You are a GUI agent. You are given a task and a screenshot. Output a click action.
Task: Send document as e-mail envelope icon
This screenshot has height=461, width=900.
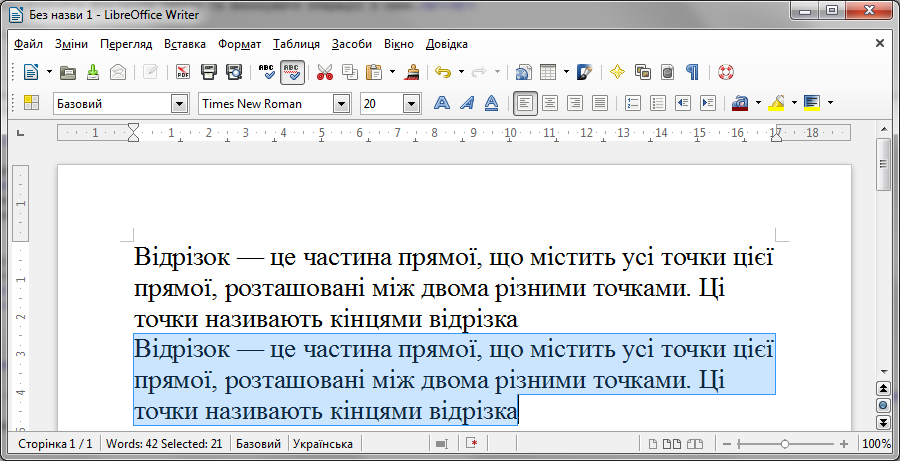118,72
